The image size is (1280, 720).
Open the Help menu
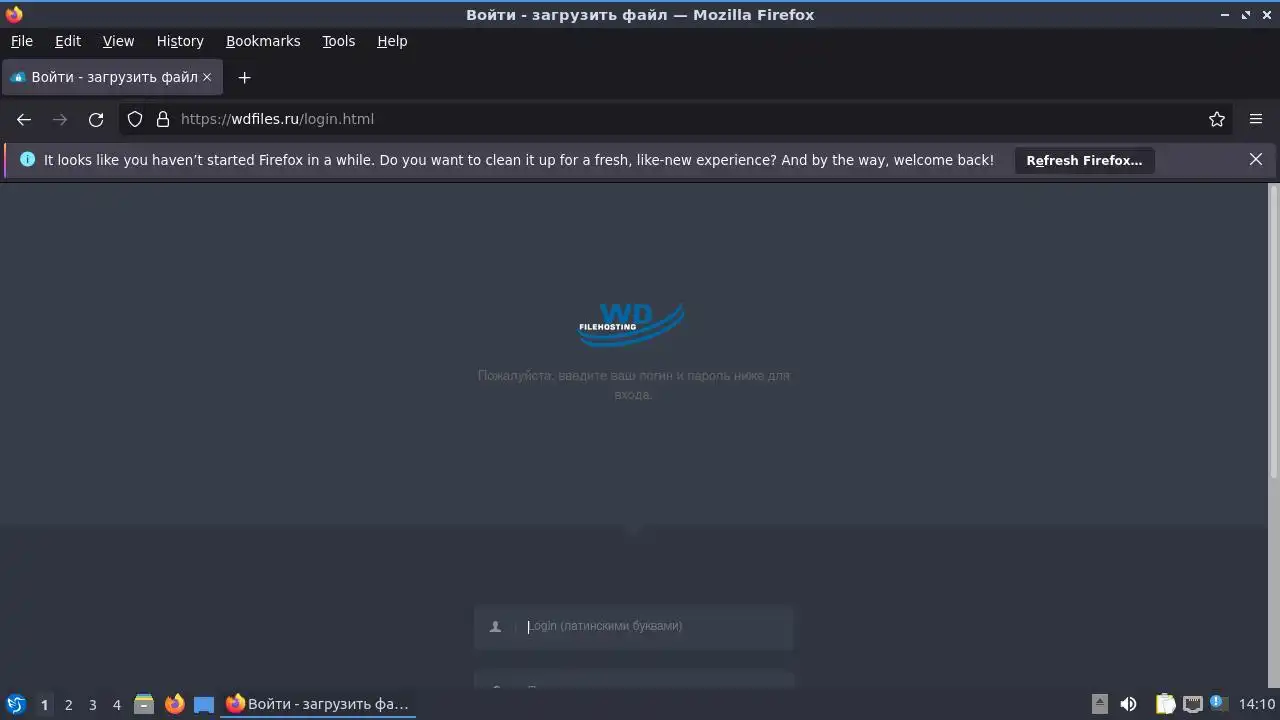click(392, 41)
